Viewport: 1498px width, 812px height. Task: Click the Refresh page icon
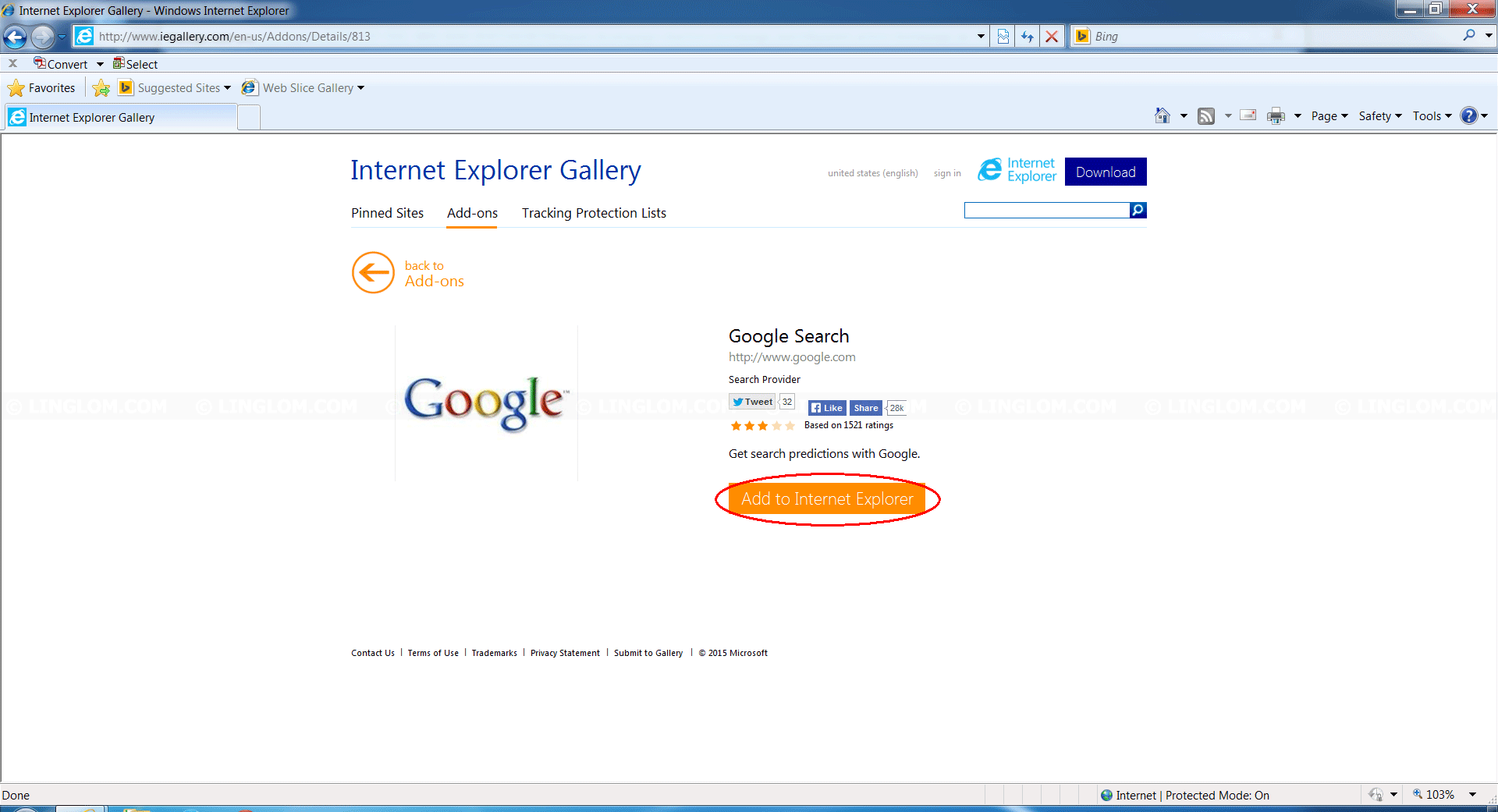(1028, 37)
